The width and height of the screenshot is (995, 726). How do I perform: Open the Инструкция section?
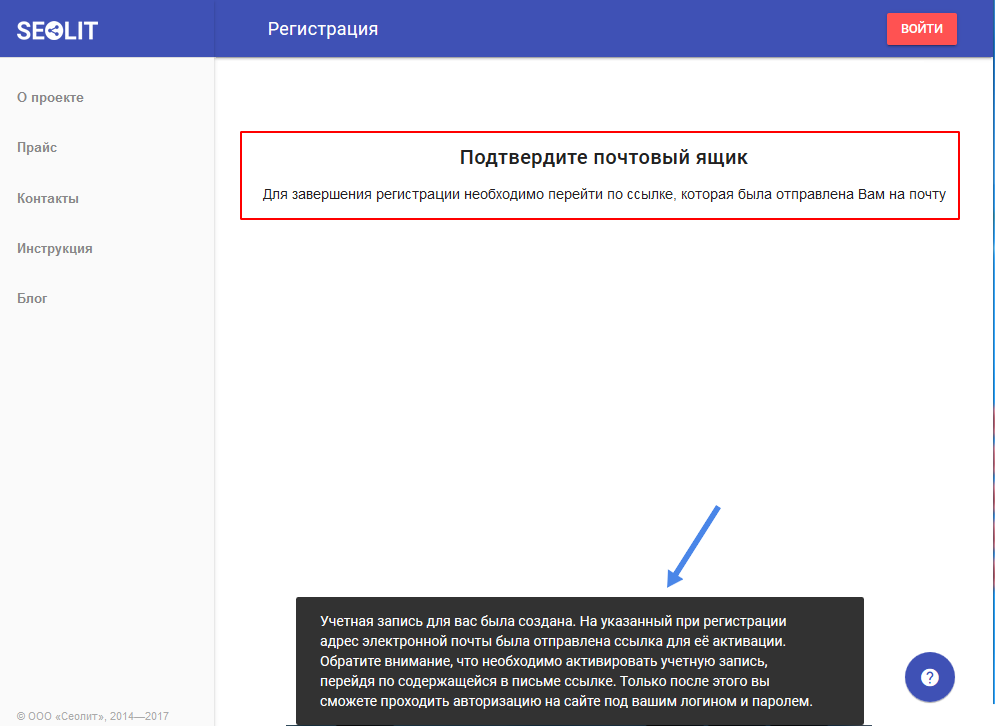pos(55,248)
